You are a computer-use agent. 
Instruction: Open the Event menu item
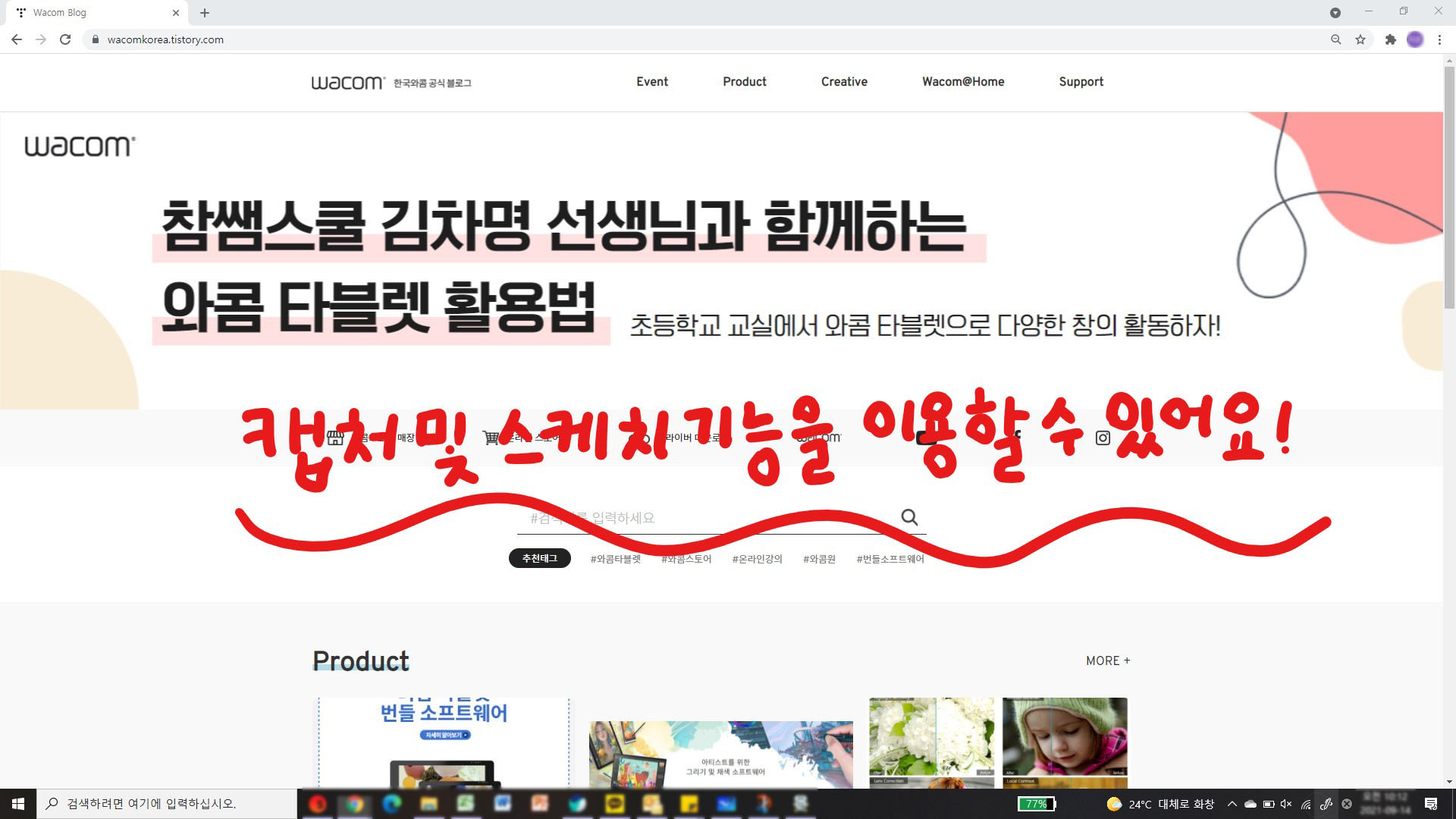pyautogui.click(x=652, y=82)
